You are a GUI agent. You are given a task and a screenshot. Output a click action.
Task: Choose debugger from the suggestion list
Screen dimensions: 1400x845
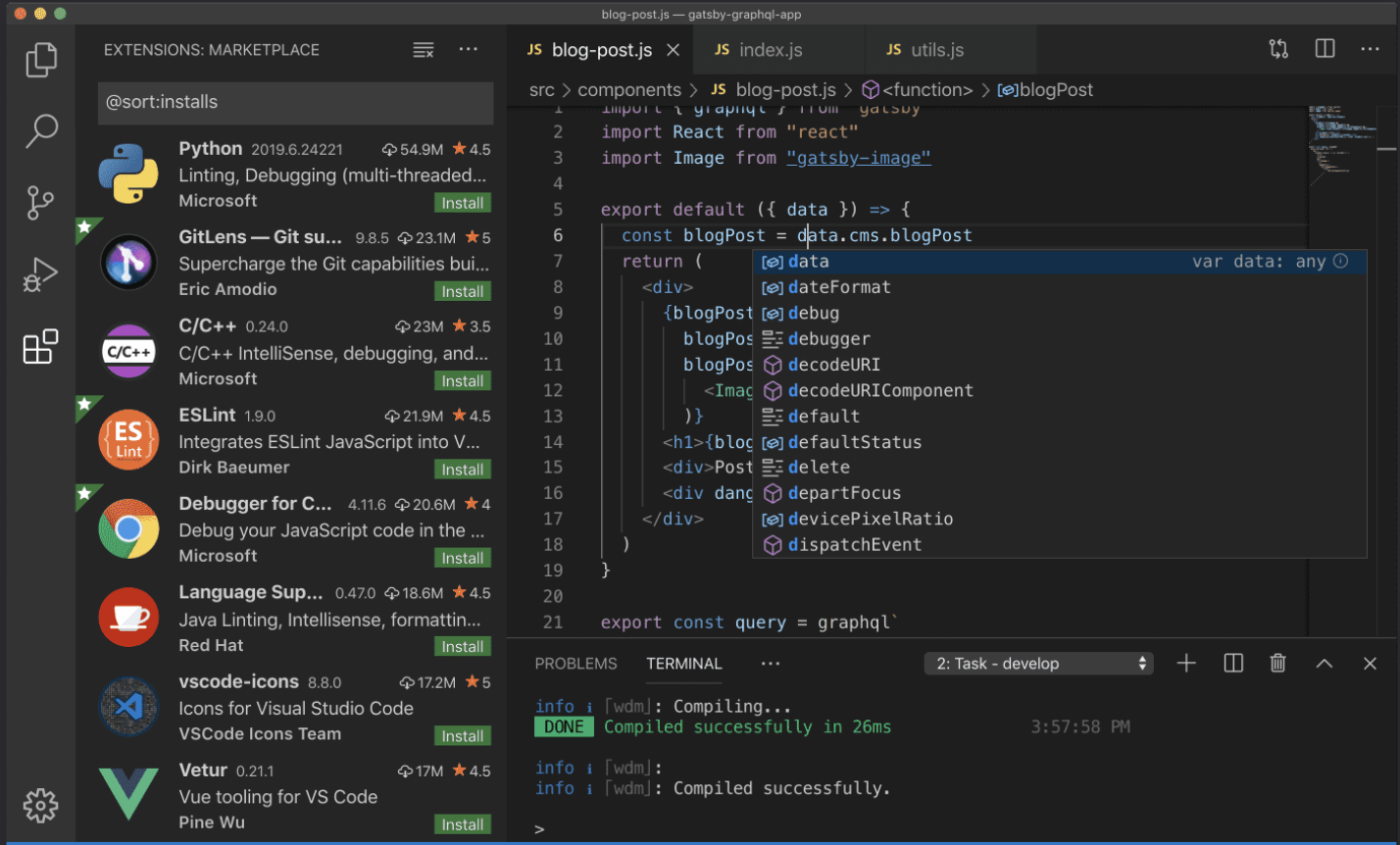pyautogui.click(x=1059, y=338)
